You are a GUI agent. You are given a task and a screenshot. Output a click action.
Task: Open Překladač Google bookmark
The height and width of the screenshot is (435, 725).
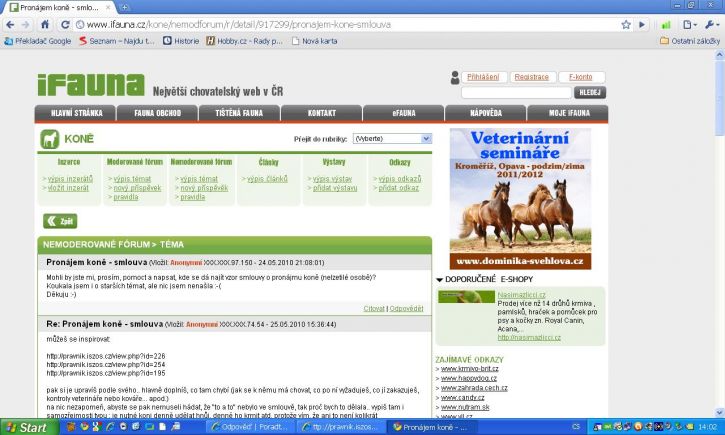pyautogui.click(x=37, y=41)
